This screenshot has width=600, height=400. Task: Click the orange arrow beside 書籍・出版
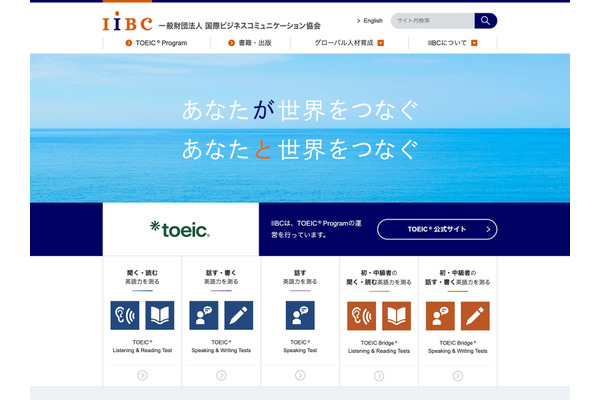point(231,43)
